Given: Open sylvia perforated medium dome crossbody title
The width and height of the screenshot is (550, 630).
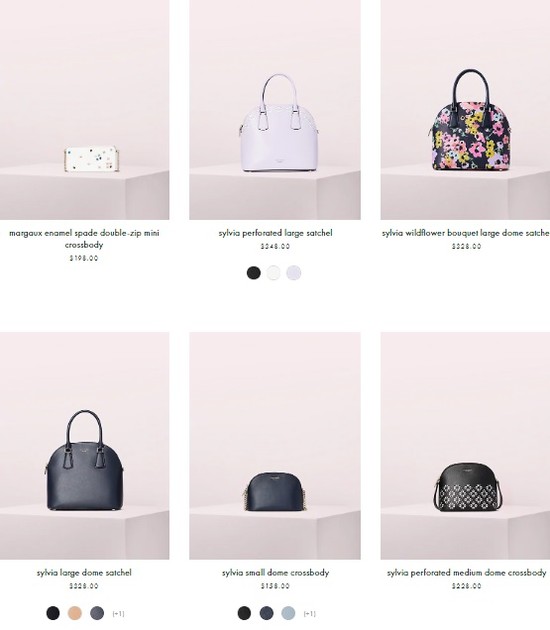Looking at the screenshot, I should click(x=466, y=573).
